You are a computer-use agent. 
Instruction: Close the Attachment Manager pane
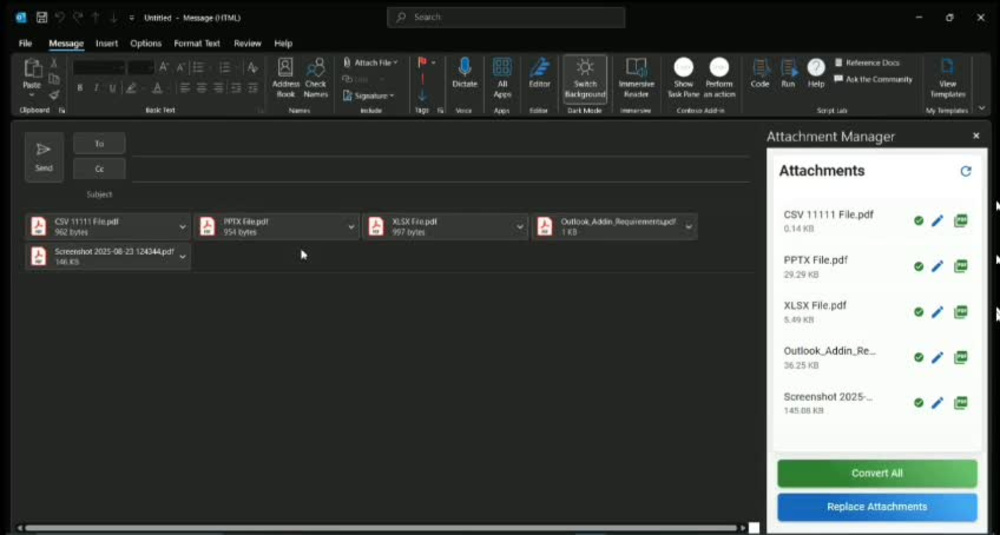pos(976,136)
